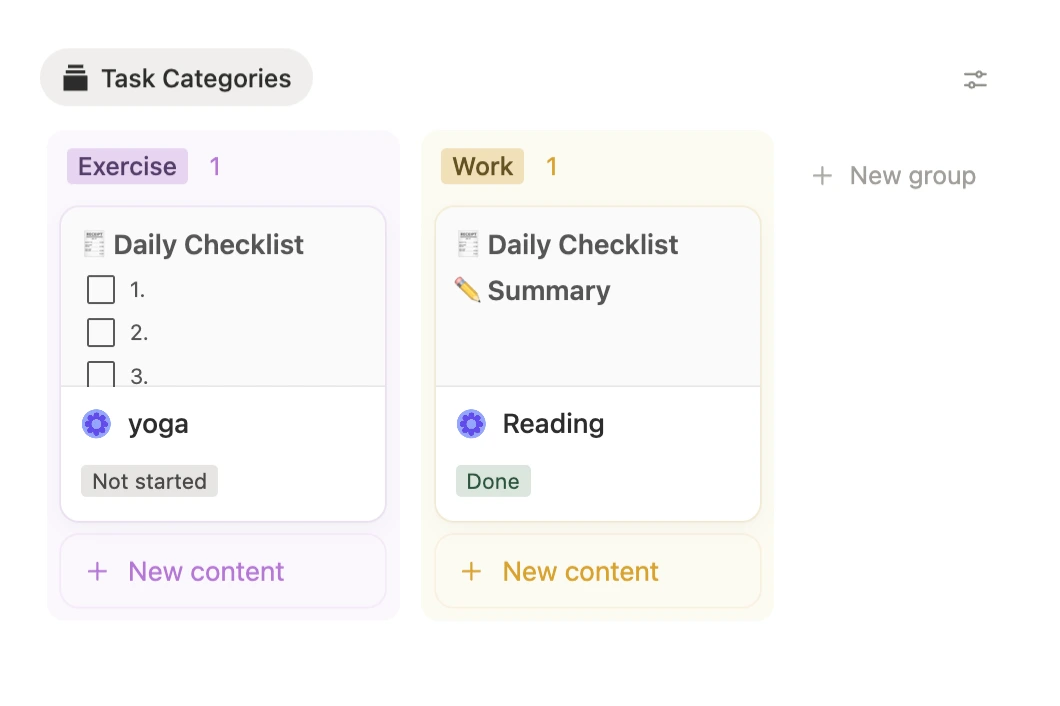Select the Exercise group label
The width and height of the screenshot is (1060, 706).
pyautogui.click(x=127, y=166)
